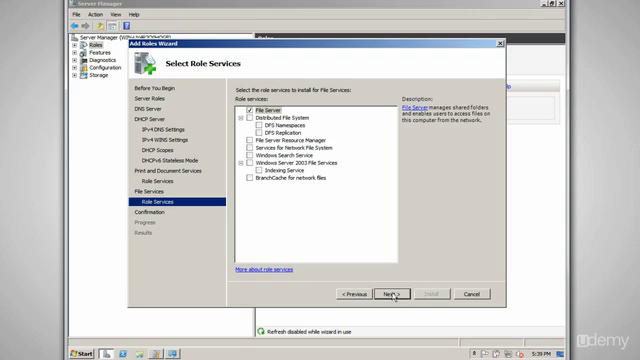Screen dimensions: 640x360
Task: Enable Services for Network File System checkbox
Action: tap(249, 148)
